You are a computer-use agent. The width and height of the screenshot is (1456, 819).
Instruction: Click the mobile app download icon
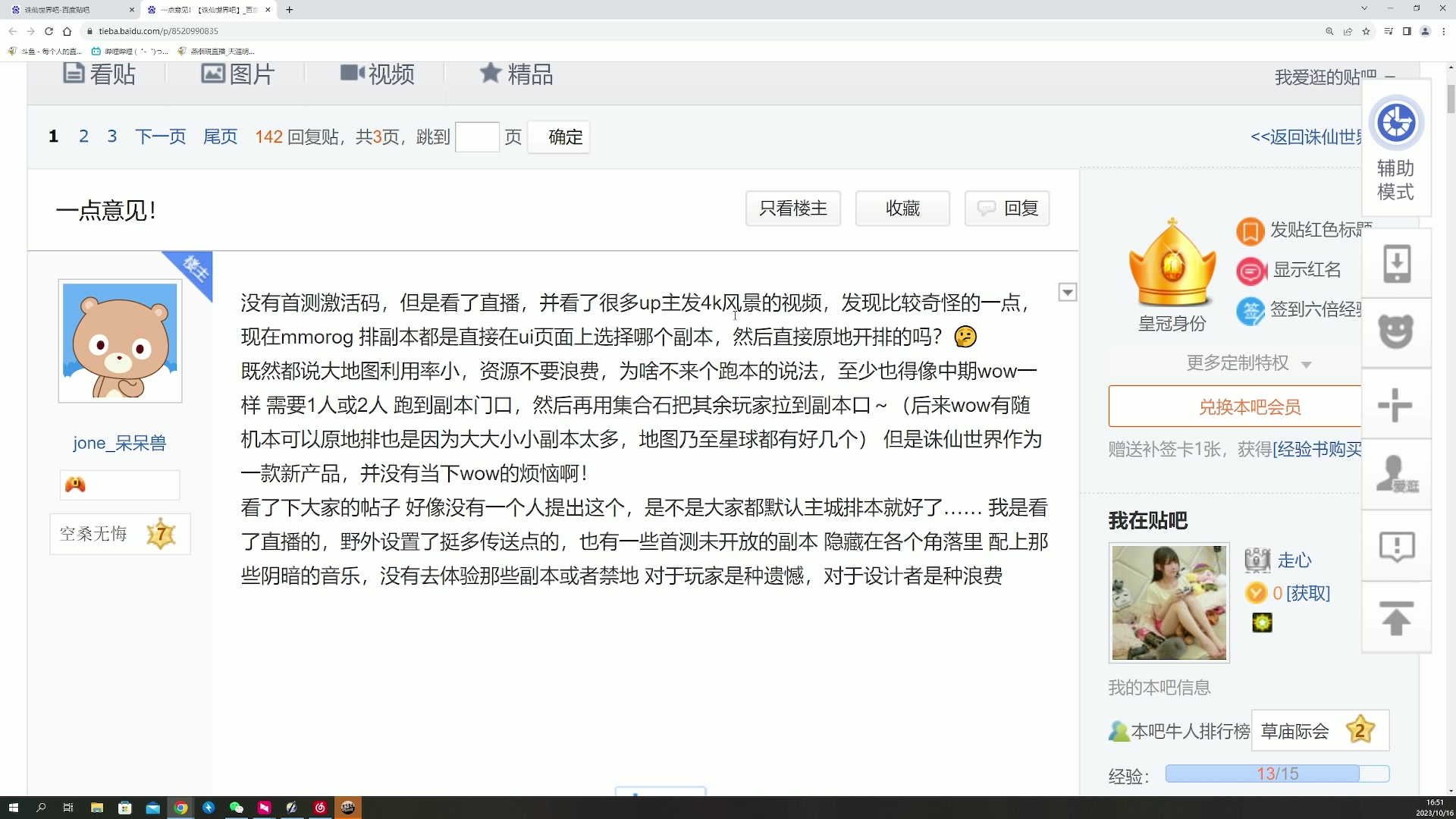[1396, 263]
